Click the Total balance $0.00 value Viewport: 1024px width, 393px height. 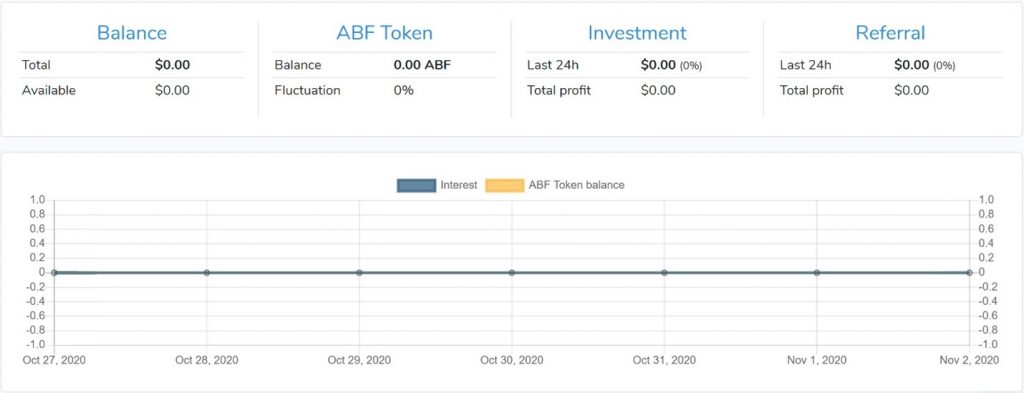[172, 65]
